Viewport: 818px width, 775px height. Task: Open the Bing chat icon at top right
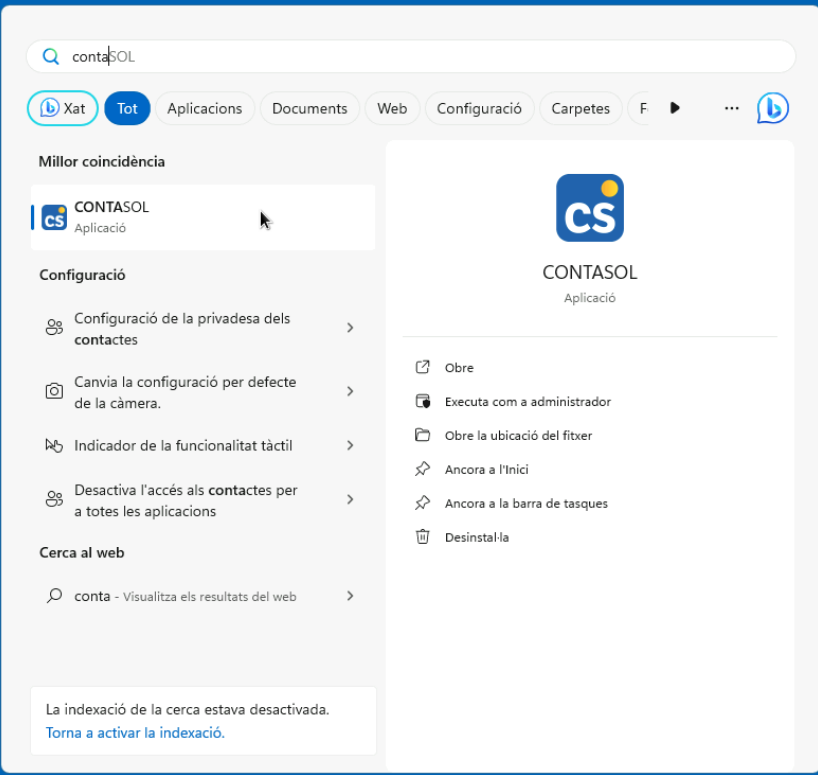coord(772,108)
